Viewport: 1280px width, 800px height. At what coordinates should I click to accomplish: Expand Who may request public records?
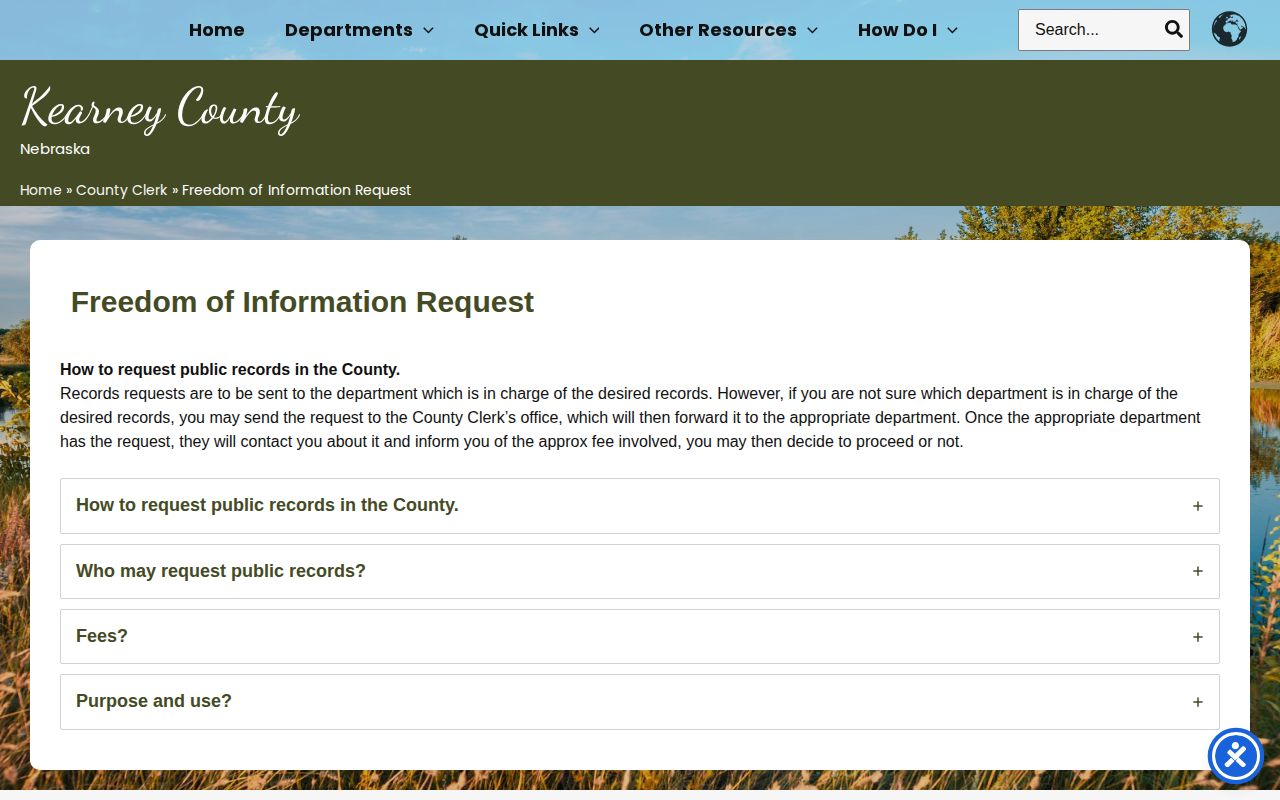(x=640, y=571)
